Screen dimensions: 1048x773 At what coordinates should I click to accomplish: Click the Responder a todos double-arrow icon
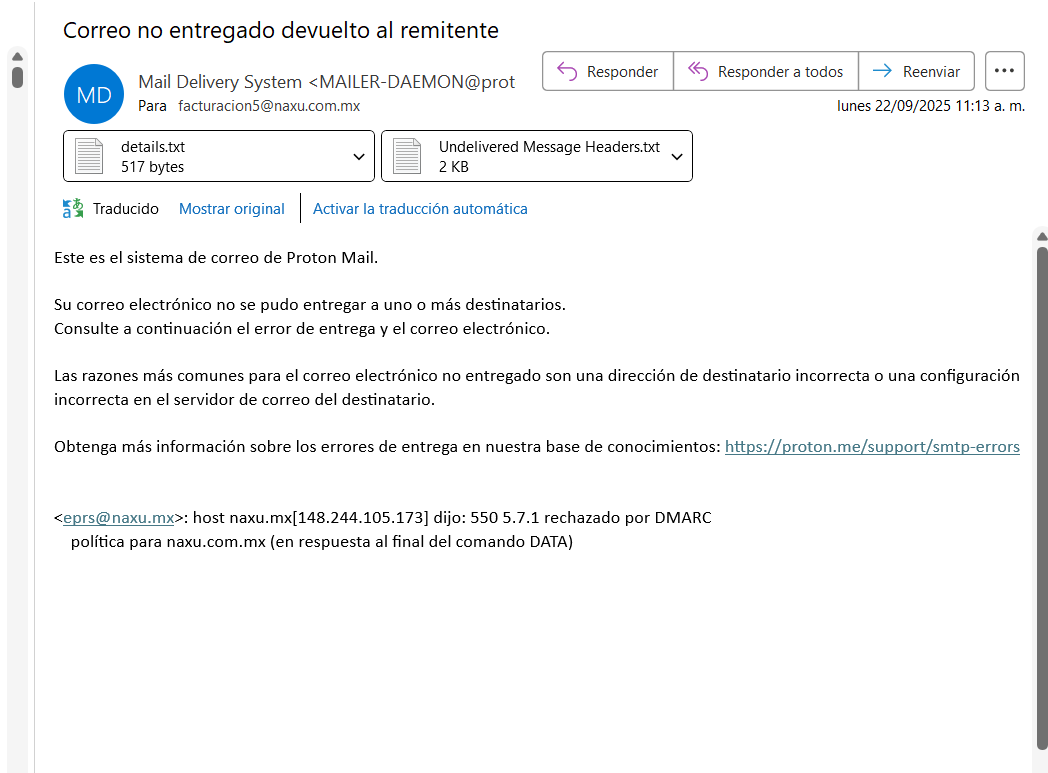pyautogui.click(x=698, y=71)
